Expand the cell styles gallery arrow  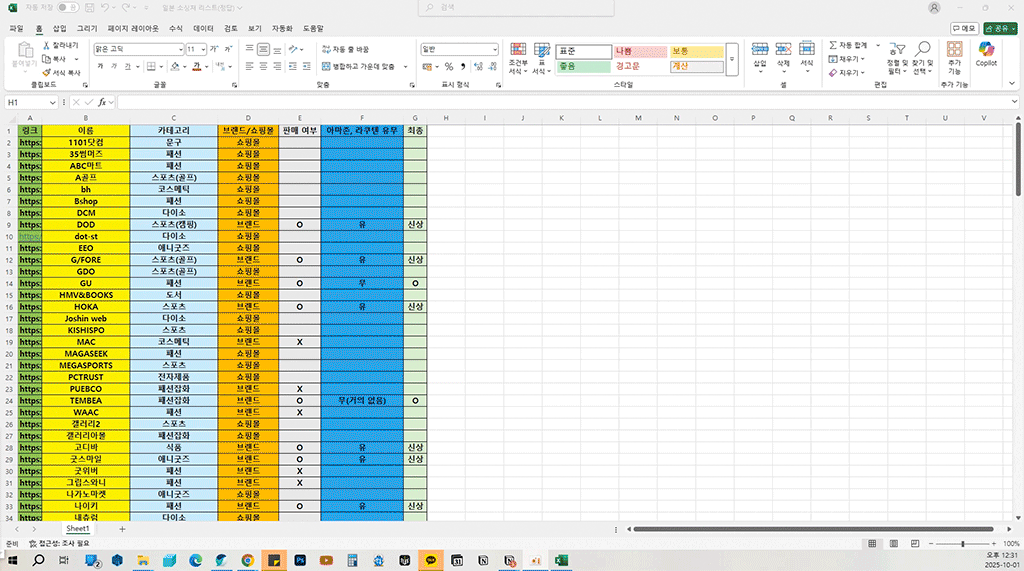tap(732, 59)
